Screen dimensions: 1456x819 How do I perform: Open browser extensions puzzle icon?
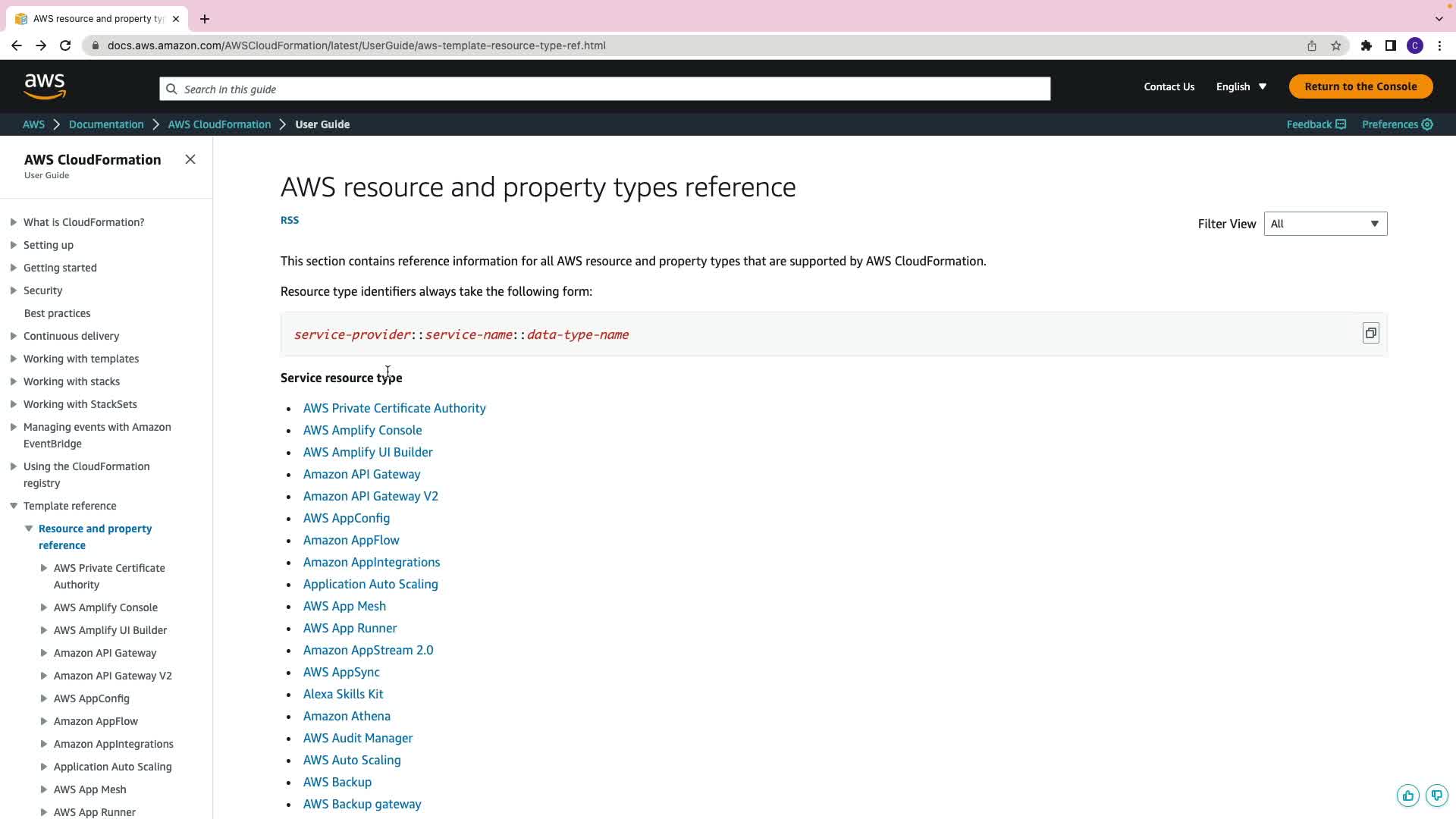point(1366,45)
